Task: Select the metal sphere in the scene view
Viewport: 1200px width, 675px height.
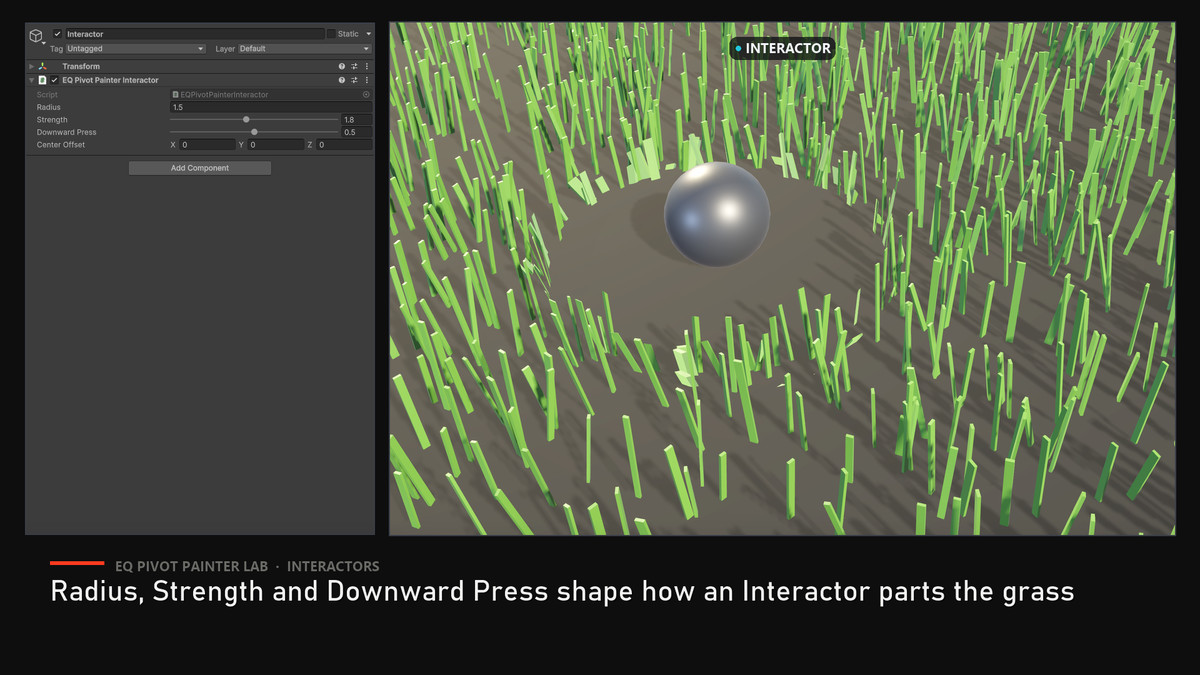Action: pos(717,213)
